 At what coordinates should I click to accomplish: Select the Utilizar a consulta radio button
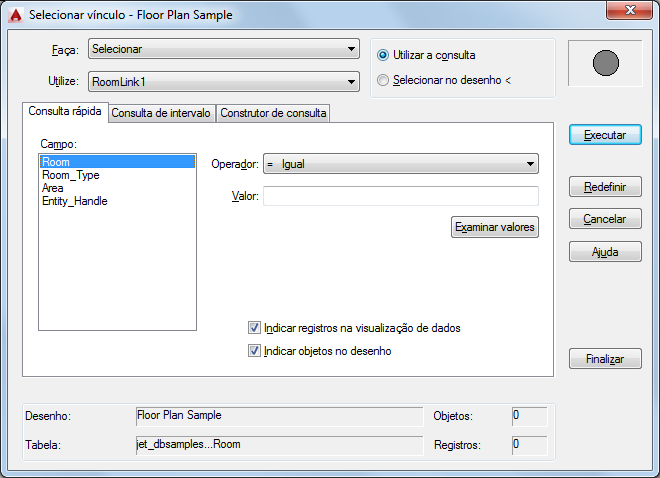[x=383, y=55]
